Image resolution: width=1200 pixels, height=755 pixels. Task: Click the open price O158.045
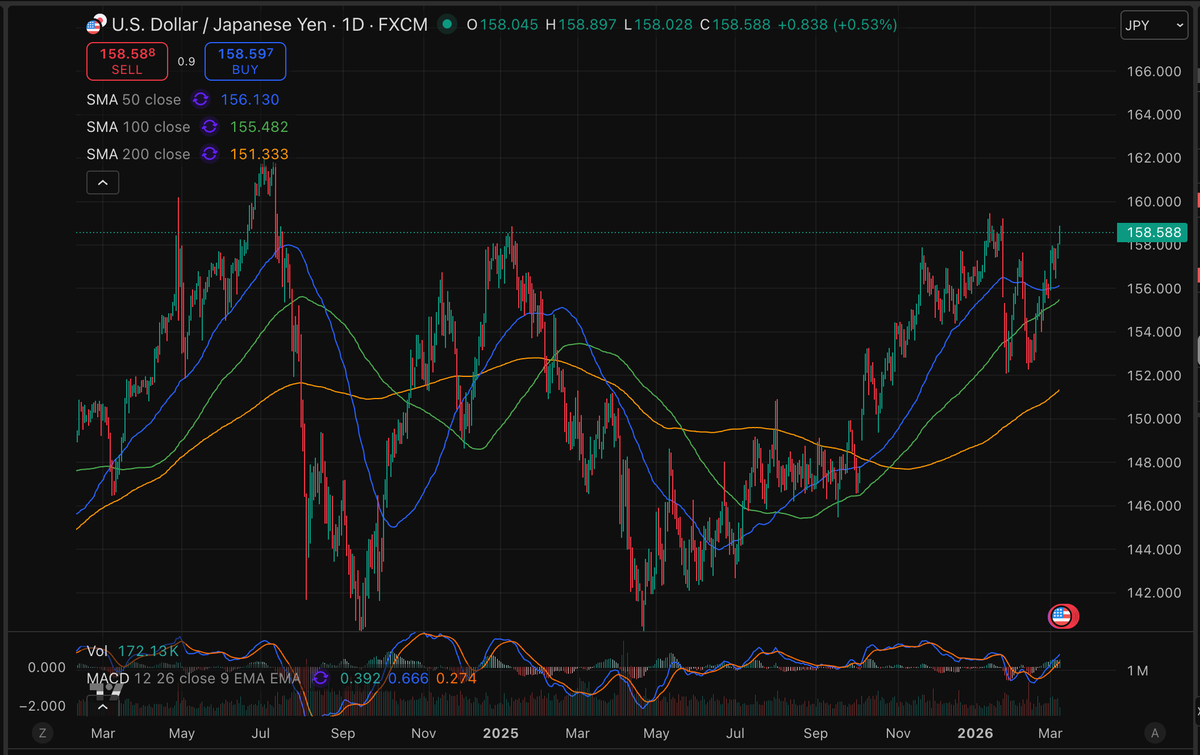[x=502, y=24]
